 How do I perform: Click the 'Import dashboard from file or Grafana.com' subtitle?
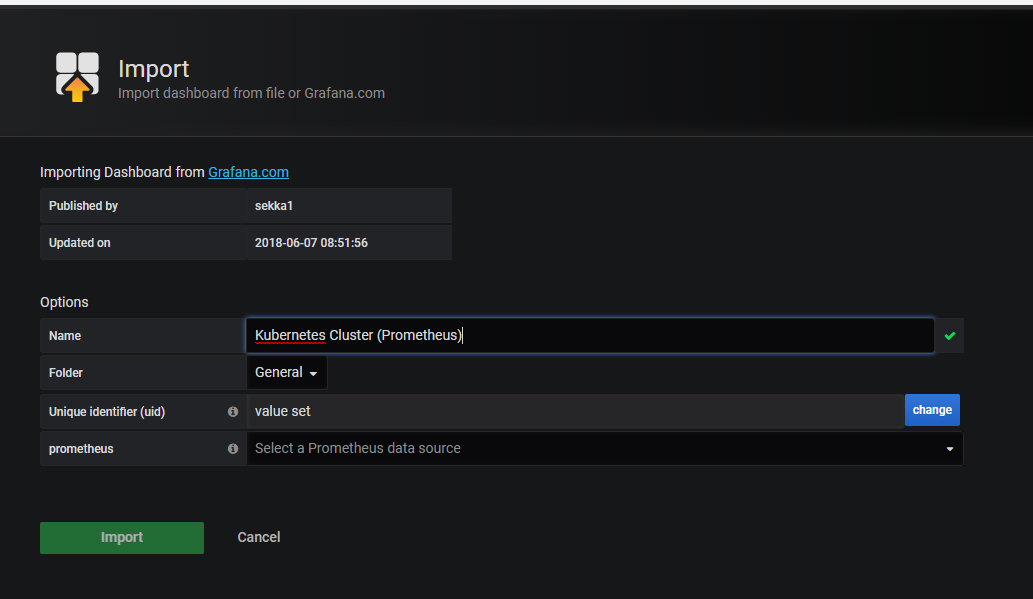click(x=251, y=93)
